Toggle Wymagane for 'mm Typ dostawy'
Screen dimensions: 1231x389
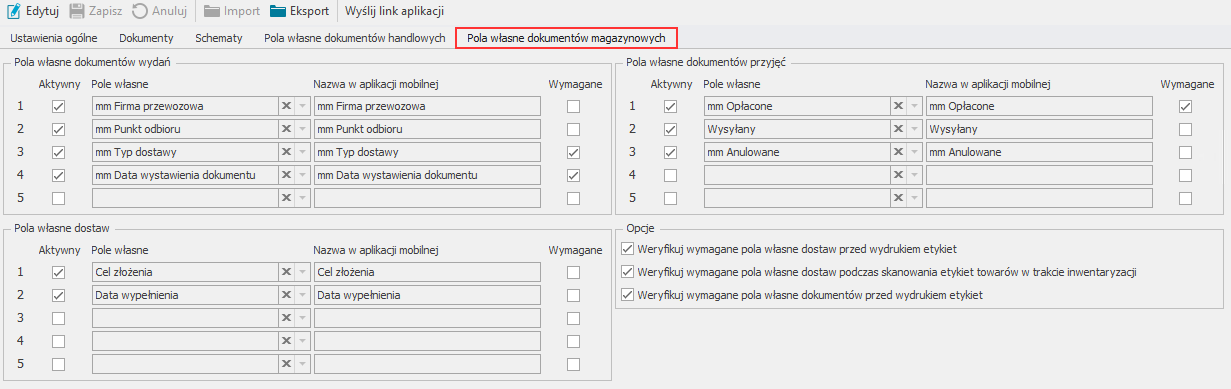(573, 152)
